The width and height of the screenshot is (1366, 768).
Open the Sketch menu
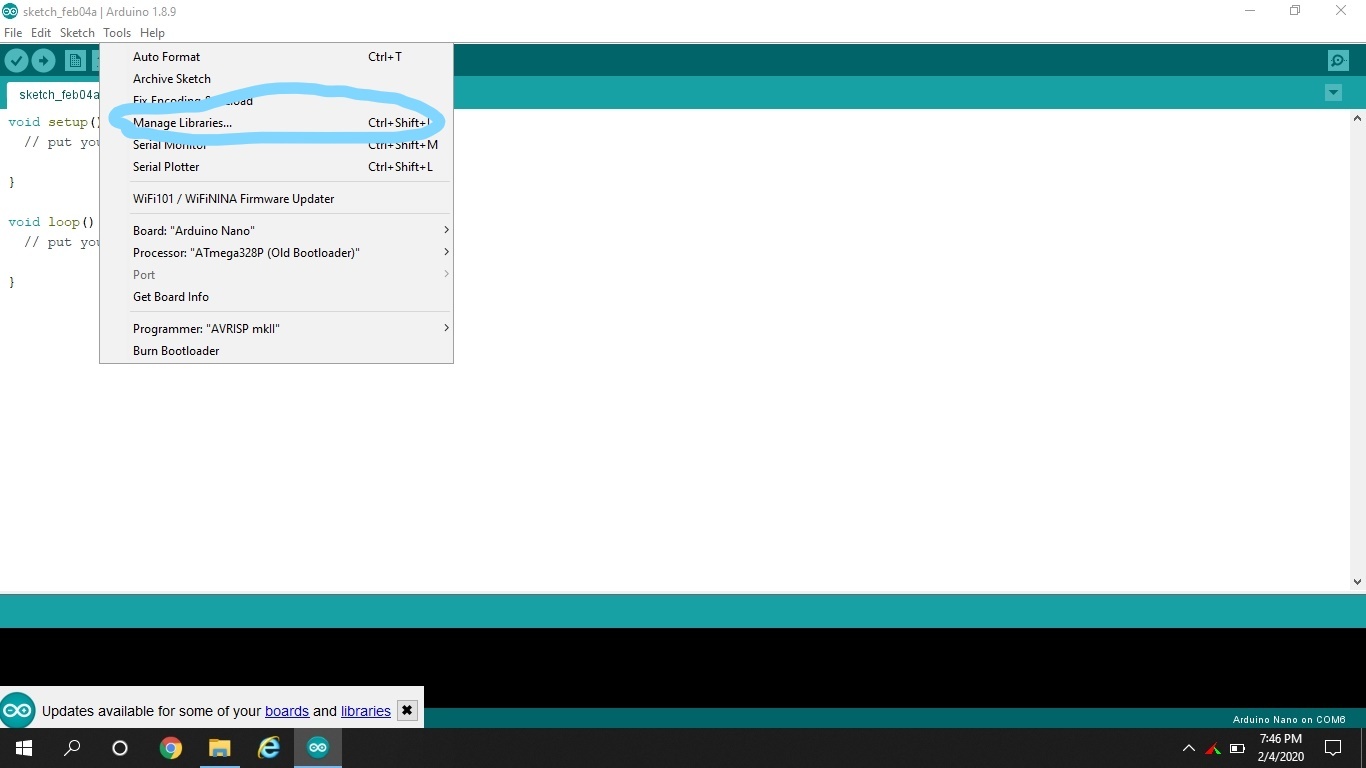[77, 33]
